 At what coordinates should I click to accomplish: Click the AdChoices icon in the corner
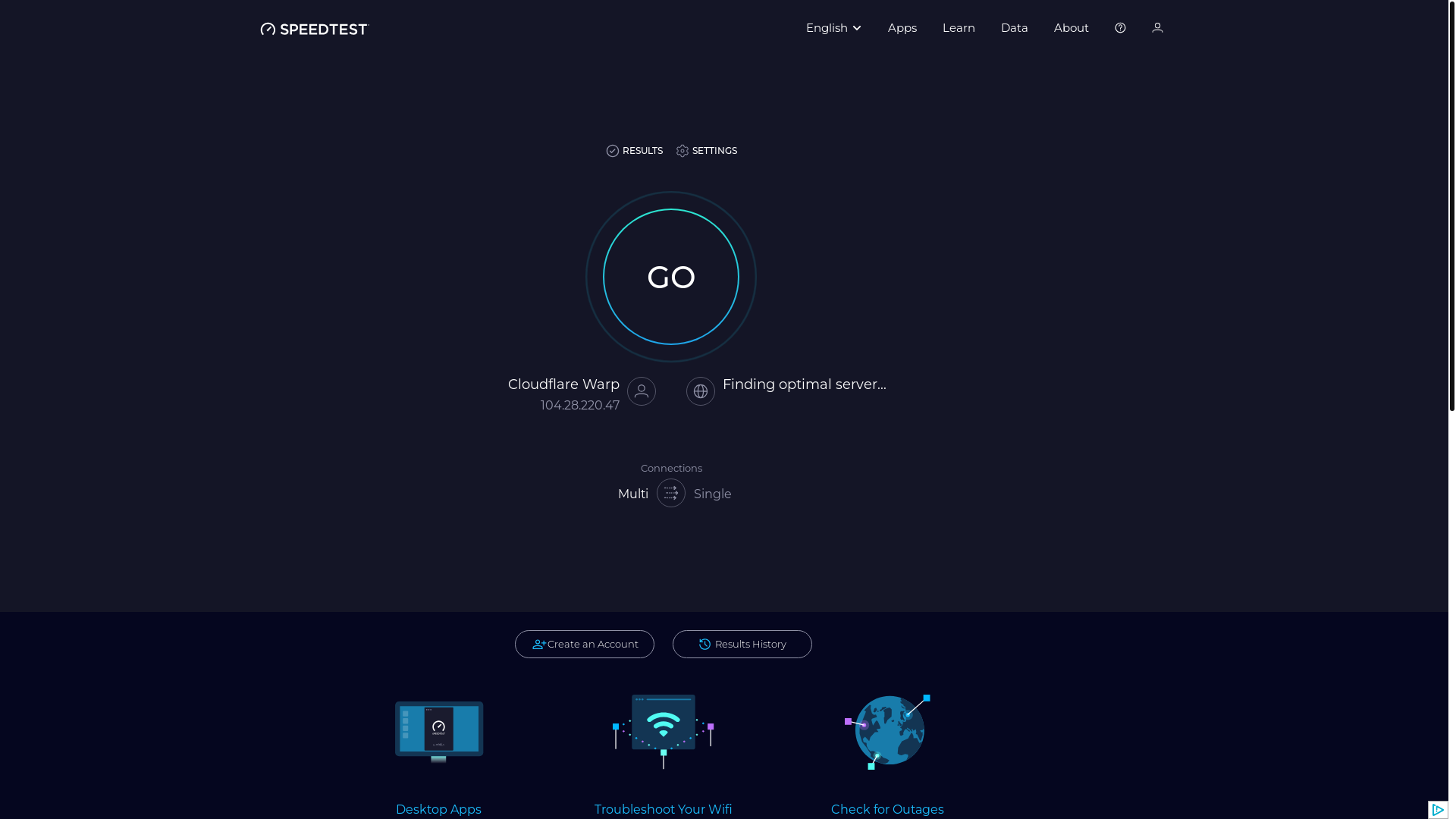[1438, 810]
